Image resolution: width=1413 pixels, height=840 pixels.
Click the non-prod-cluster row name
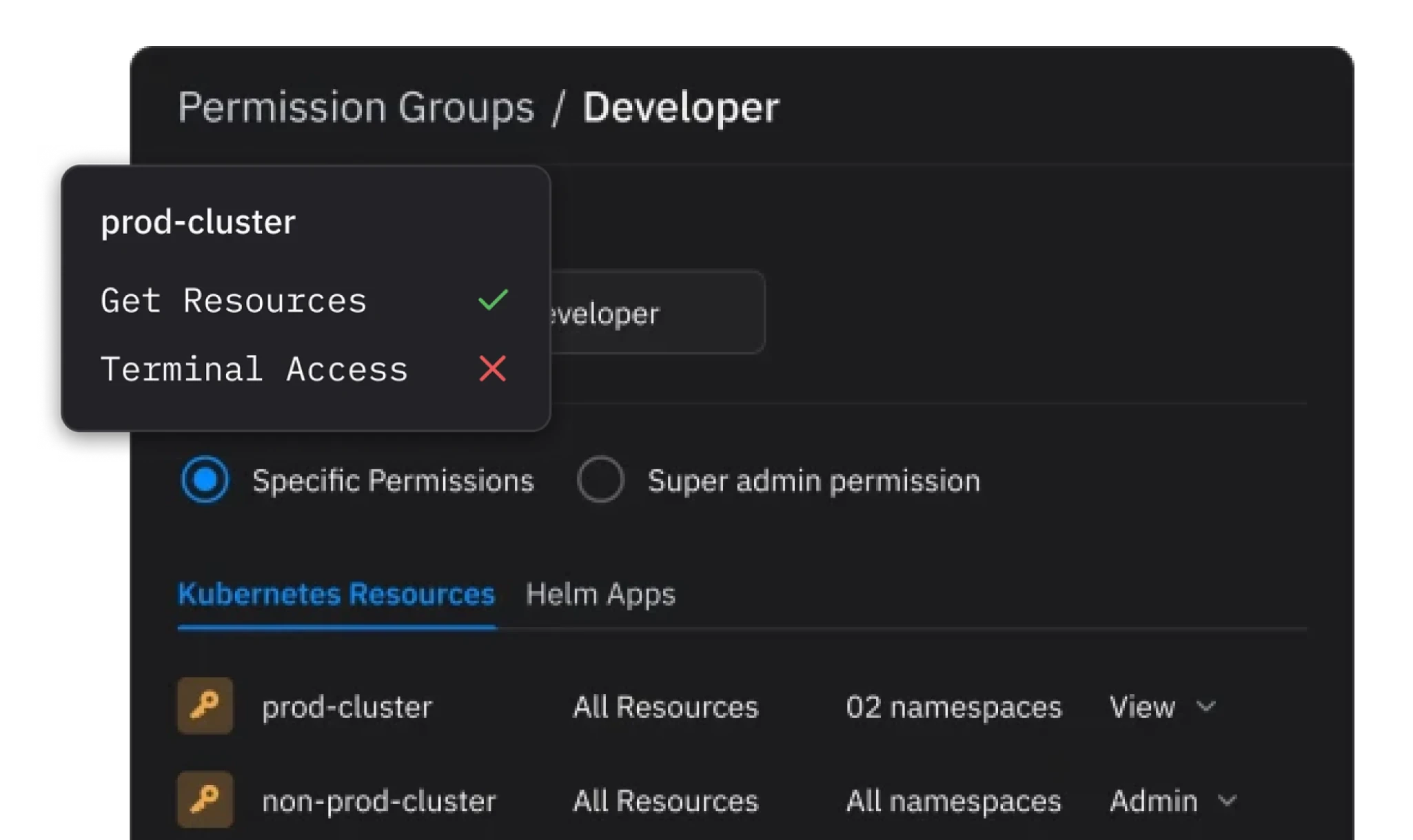(x=378, y=801)
